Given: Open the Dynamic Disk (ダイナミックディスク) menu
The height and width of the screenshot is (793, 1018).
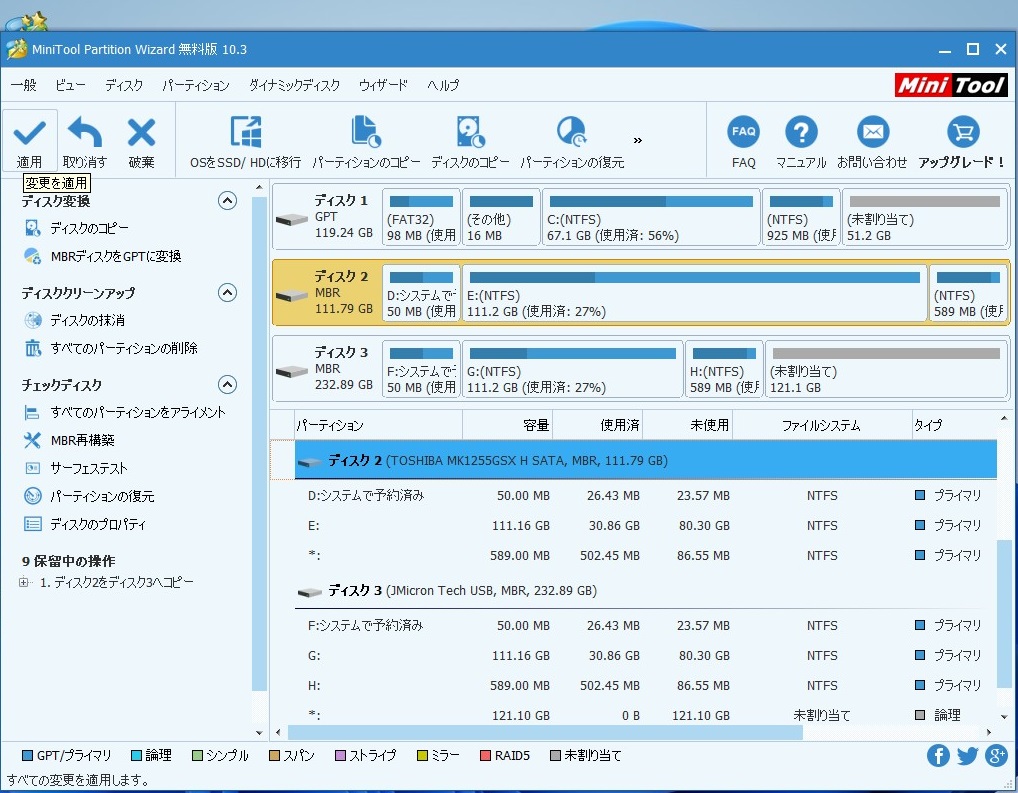Looking at the screenshot, I should pyautogui.click(x=294, y=85).
